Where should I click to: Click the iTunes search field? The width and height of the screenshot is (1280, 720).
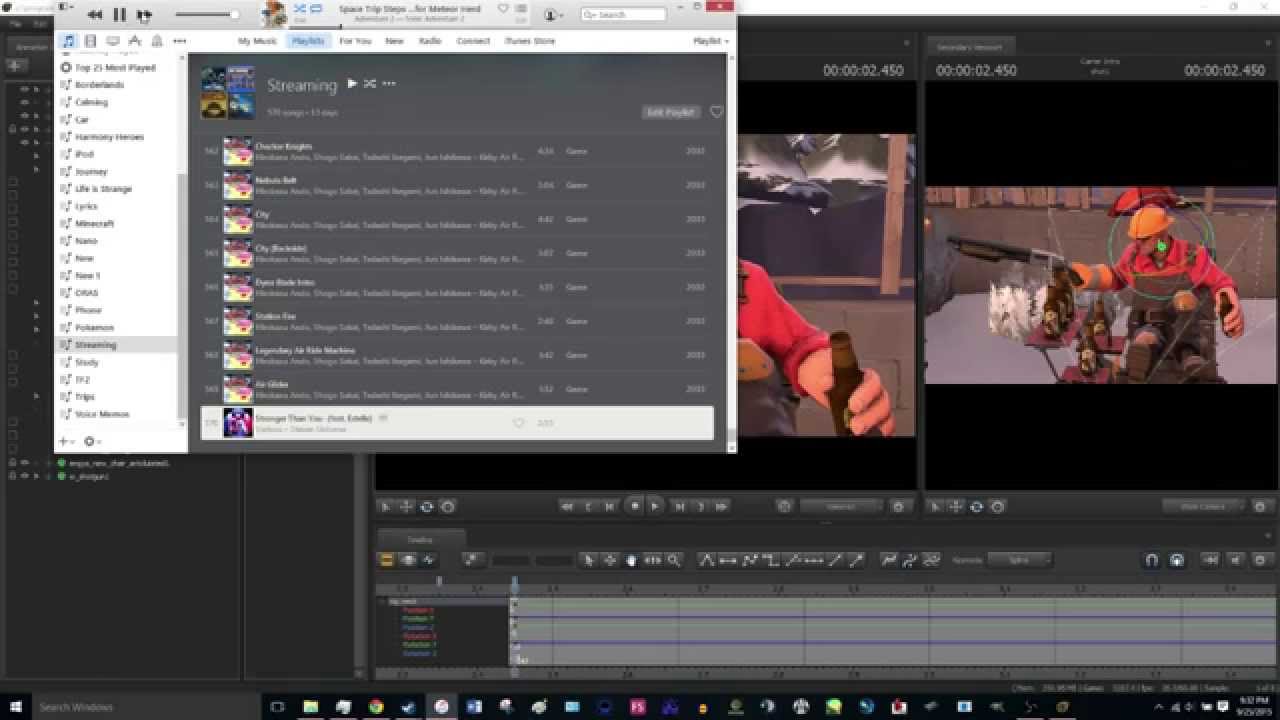623,14
